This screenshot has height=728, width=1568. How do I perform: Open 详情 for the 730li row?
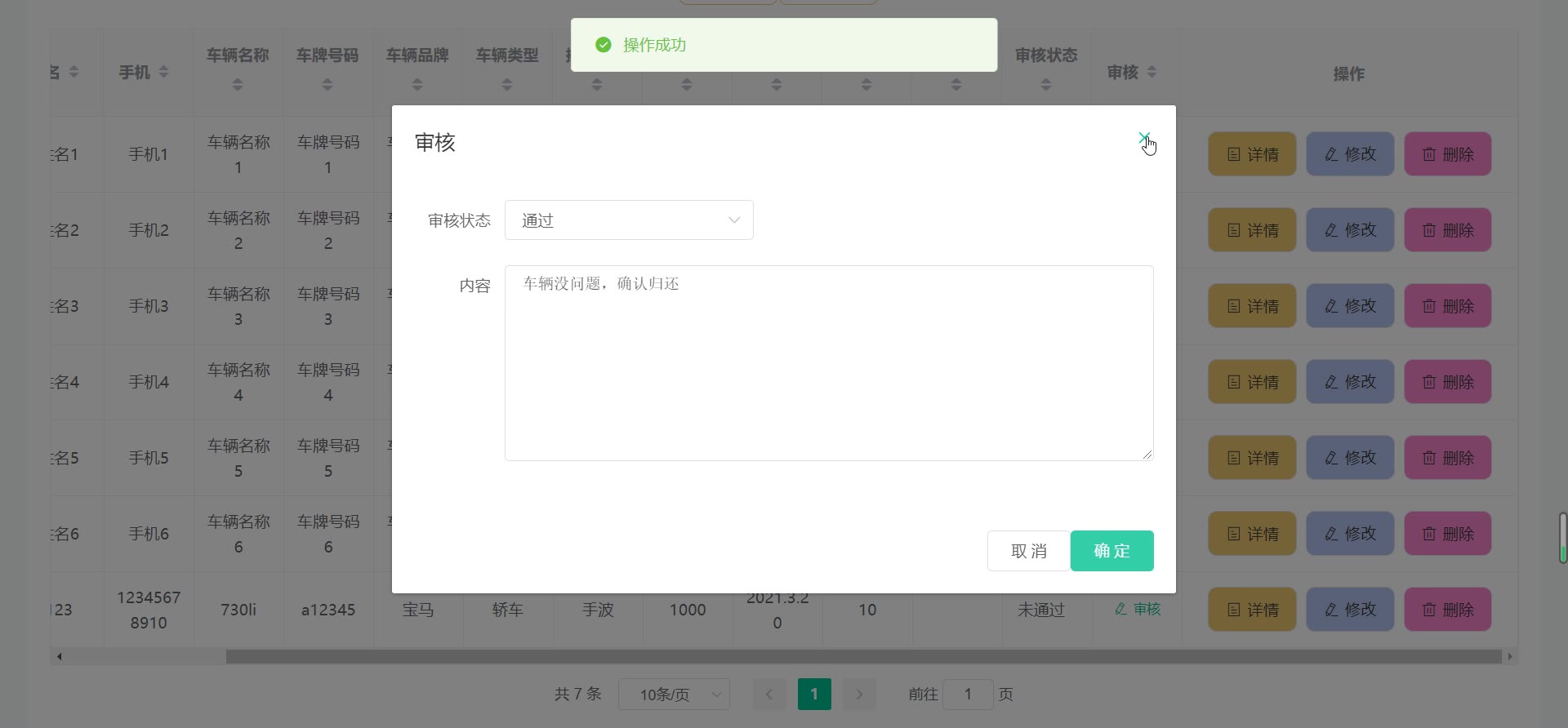tap(1251, 610)
